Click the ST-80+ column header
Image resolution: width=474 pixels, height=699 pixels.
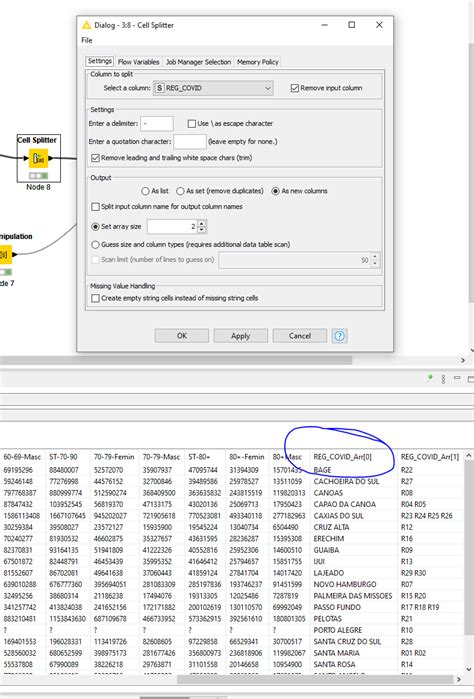198,457
